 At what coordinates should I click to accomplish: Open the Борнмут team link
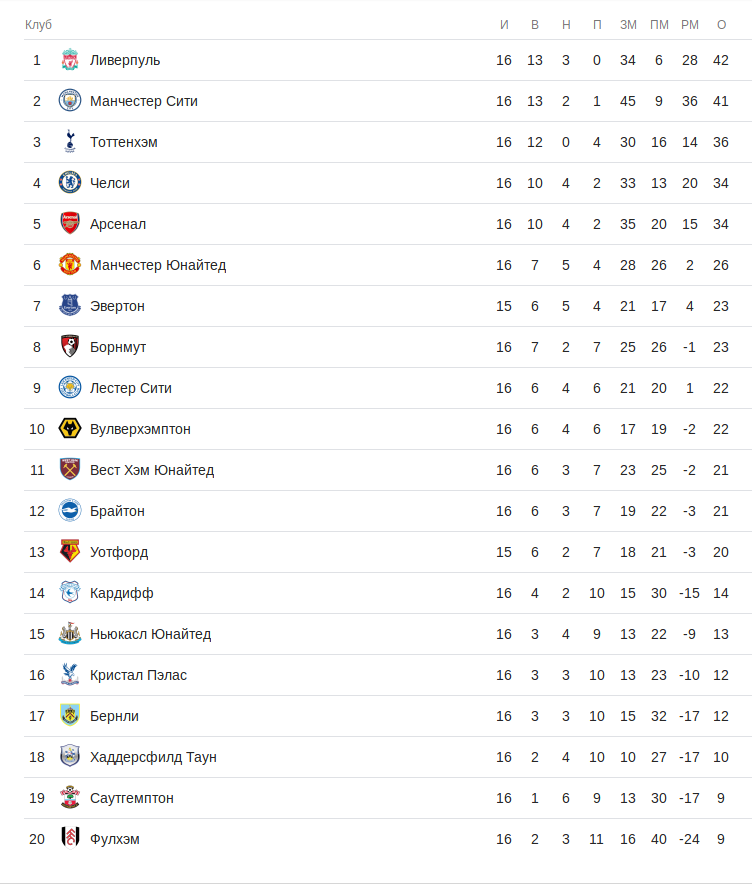click(x=118, y=347)
